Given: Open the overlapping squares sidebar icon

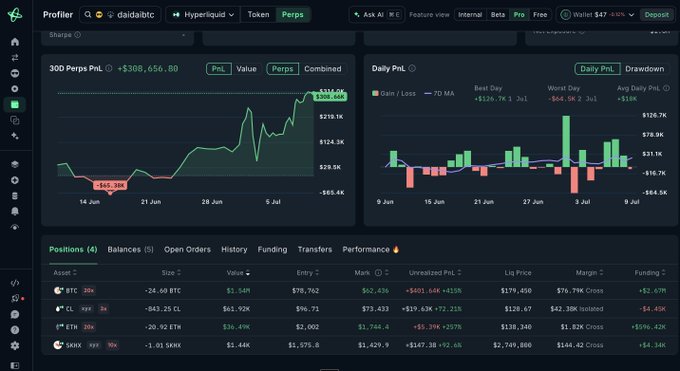Looking at the screenshot, I should 15,120.
